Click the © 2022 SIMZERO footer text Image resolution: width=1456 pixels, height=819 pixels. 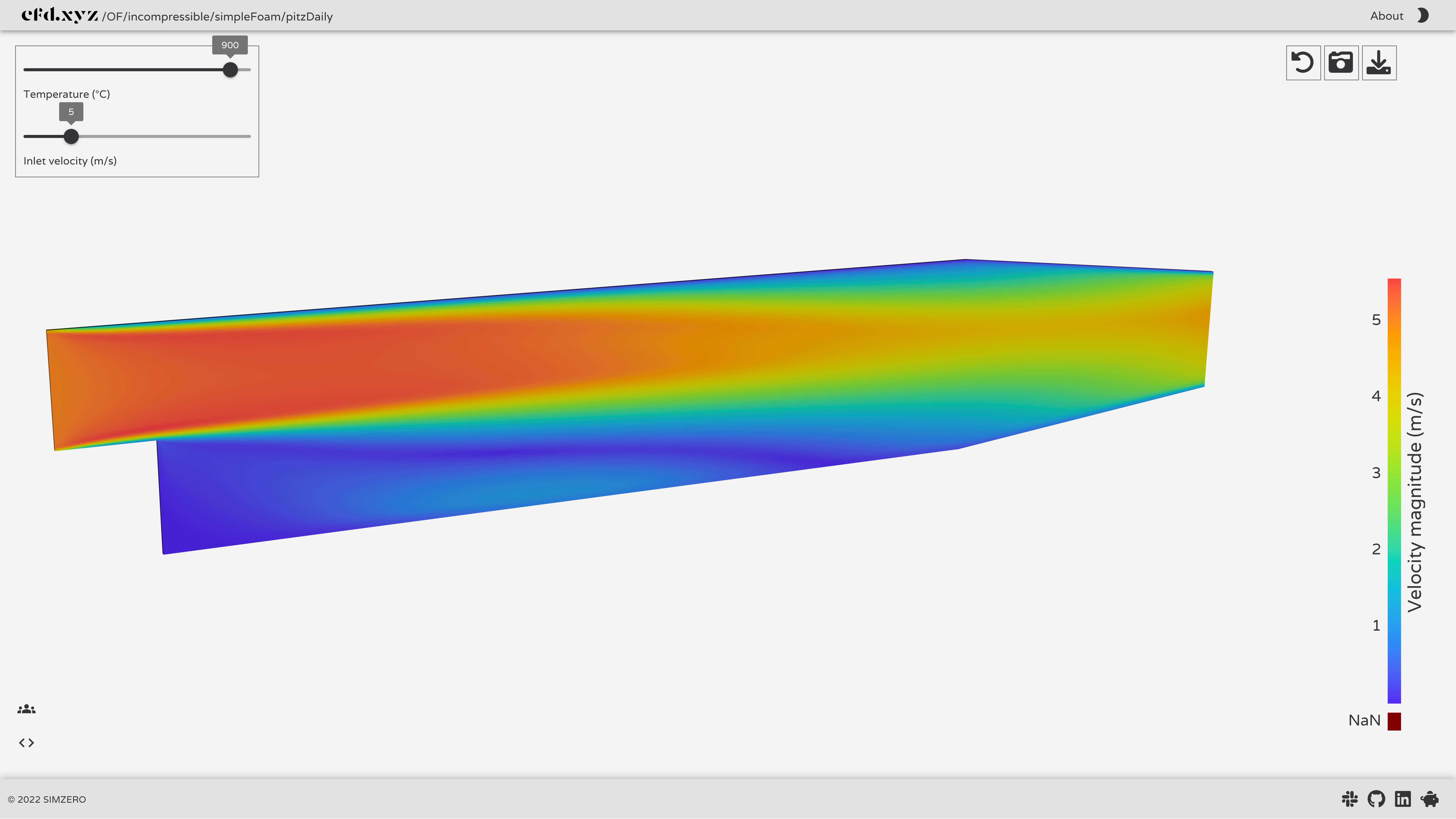[47, 799]
